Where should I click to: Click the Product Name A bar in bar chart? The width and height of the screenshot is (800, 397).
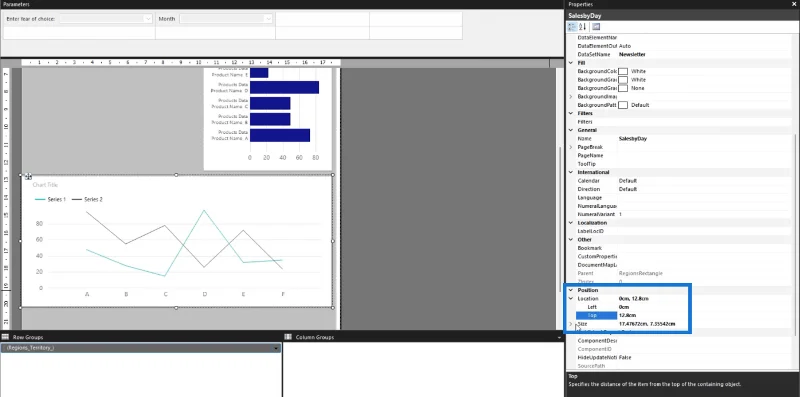click(280, 135)
